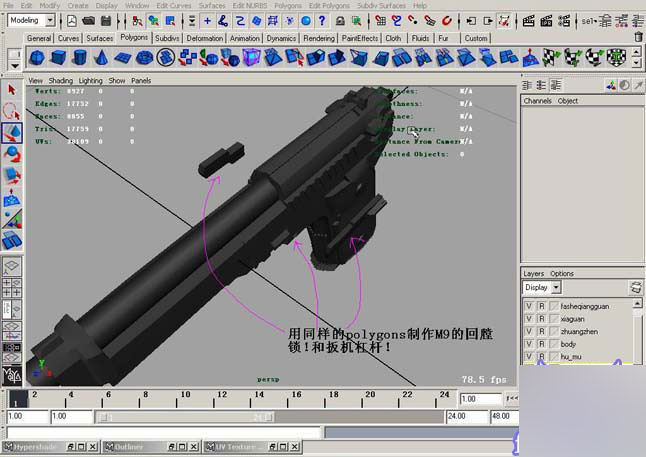Open the viewport Panels menu
646x457 pixels.
coord(141,81)
